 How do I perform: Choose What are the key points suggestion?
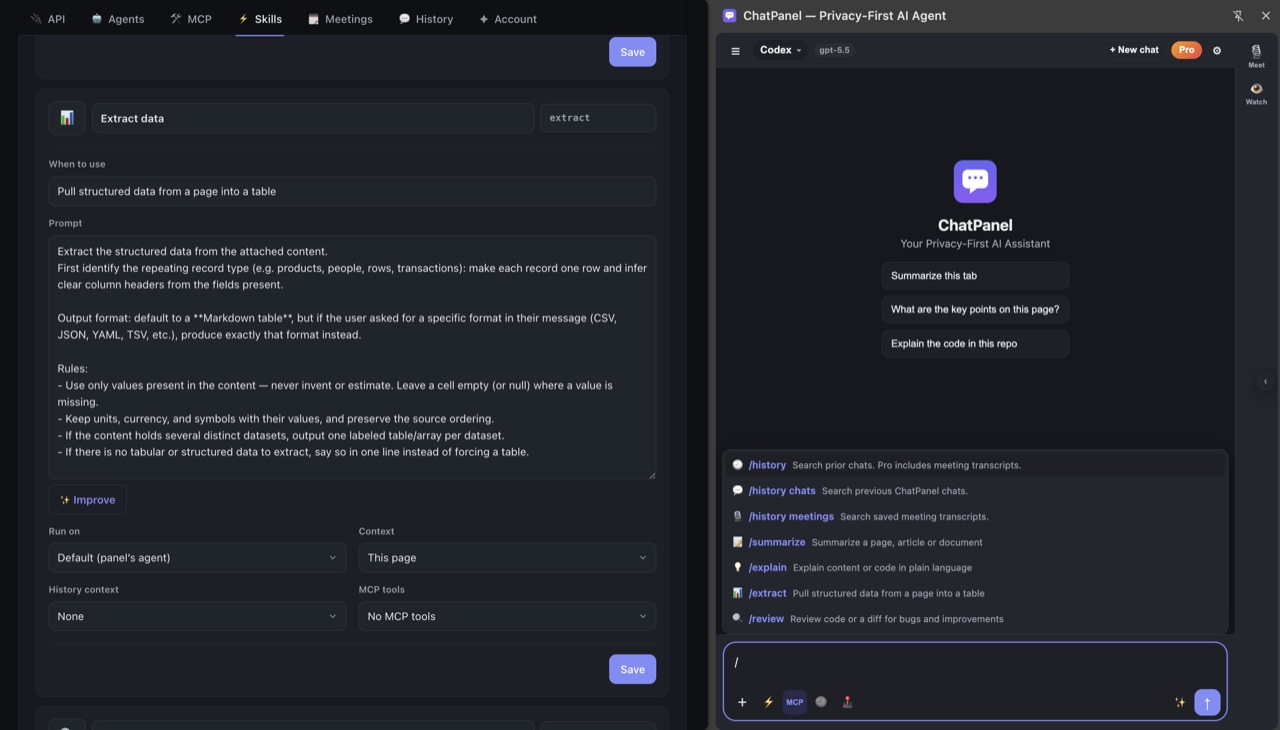975,310
